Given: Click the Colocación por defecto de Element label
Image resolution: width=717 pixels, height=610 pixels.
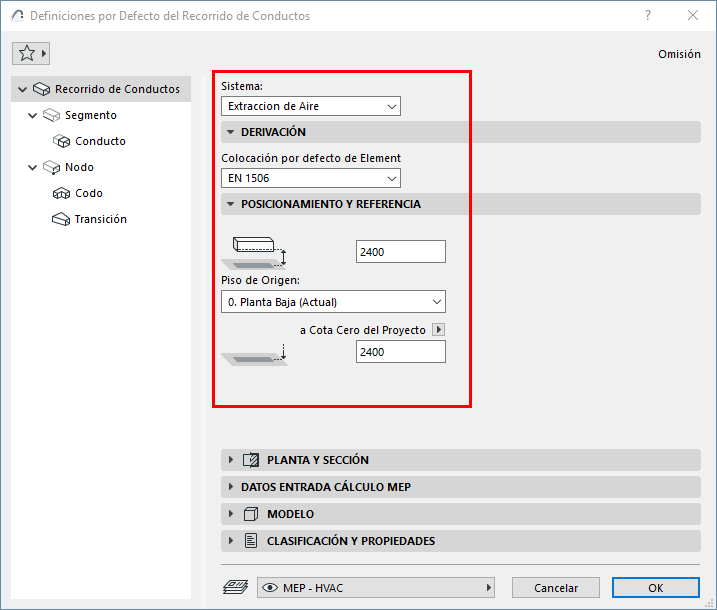Looking at the screenshot, I should click(x=311, y=158).
